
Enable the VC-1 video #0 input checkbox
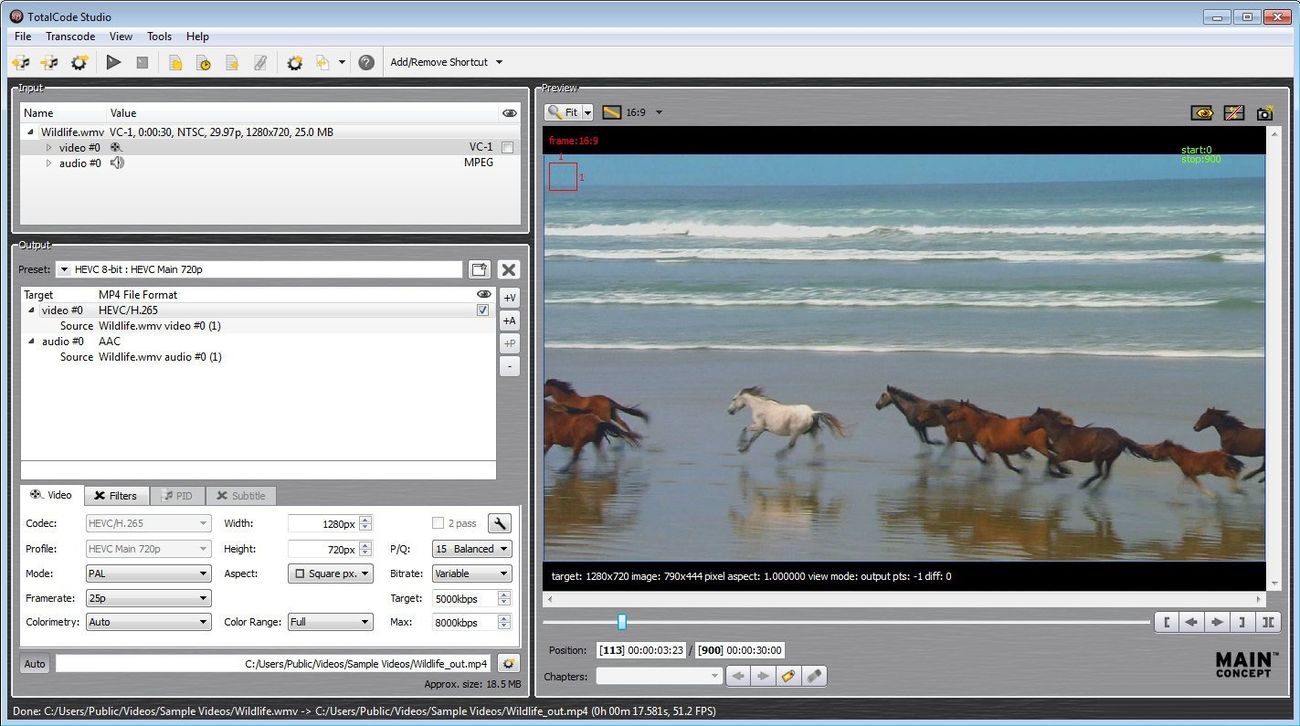click(507, 147)
